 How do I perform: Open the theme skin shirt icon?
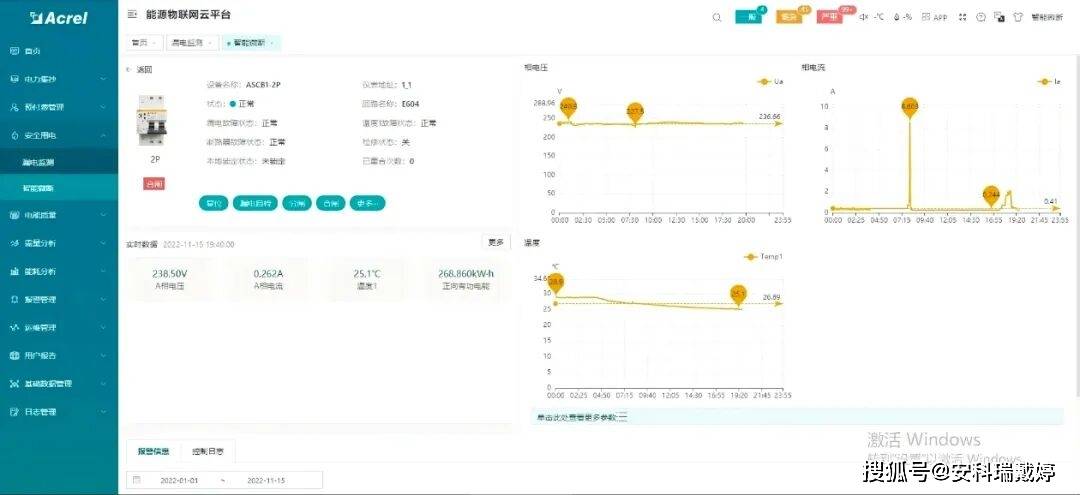click(1018, 17)
